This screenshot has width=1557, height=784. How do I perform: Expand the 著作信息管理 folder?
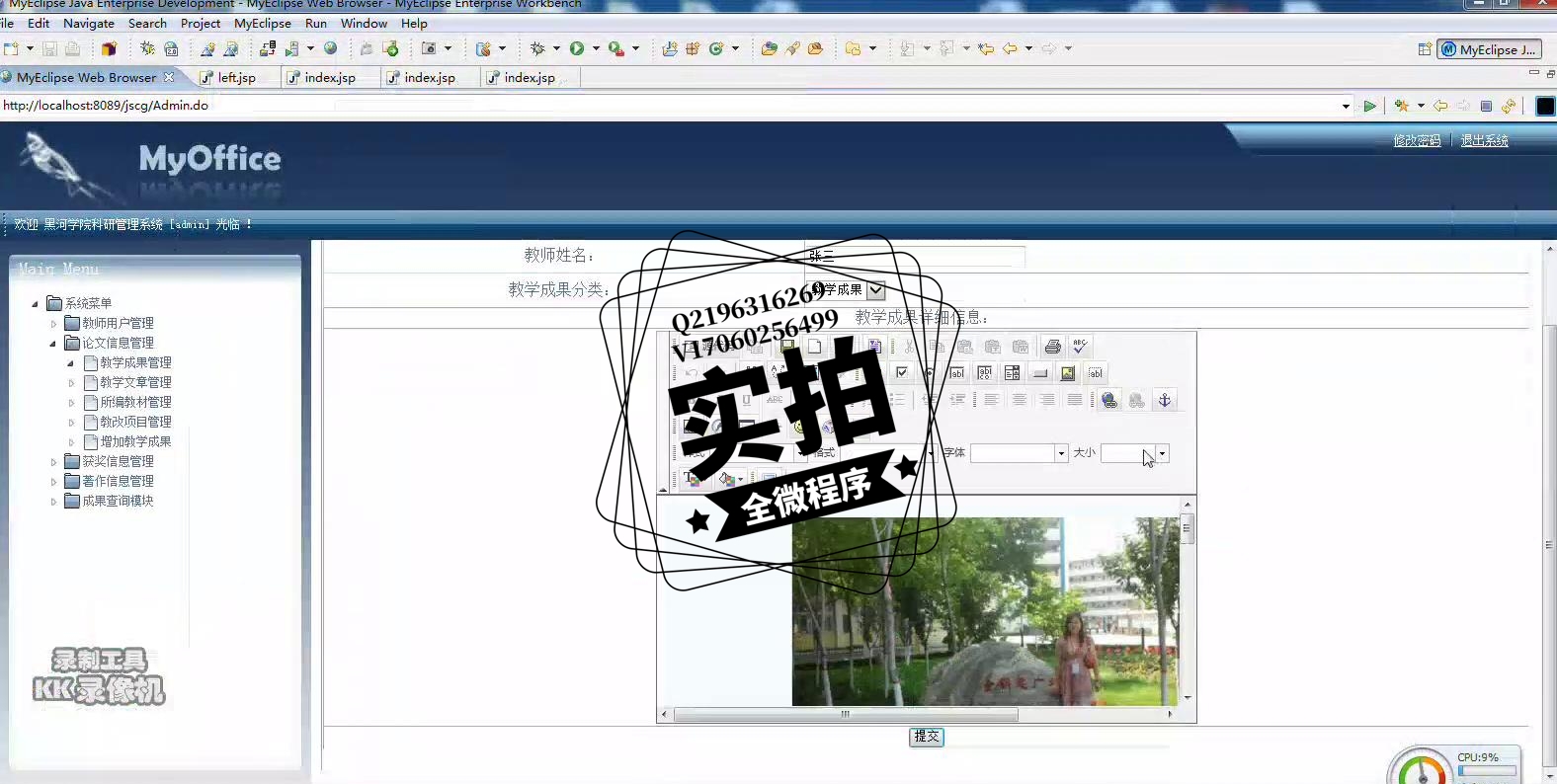(x=53, y=481)
